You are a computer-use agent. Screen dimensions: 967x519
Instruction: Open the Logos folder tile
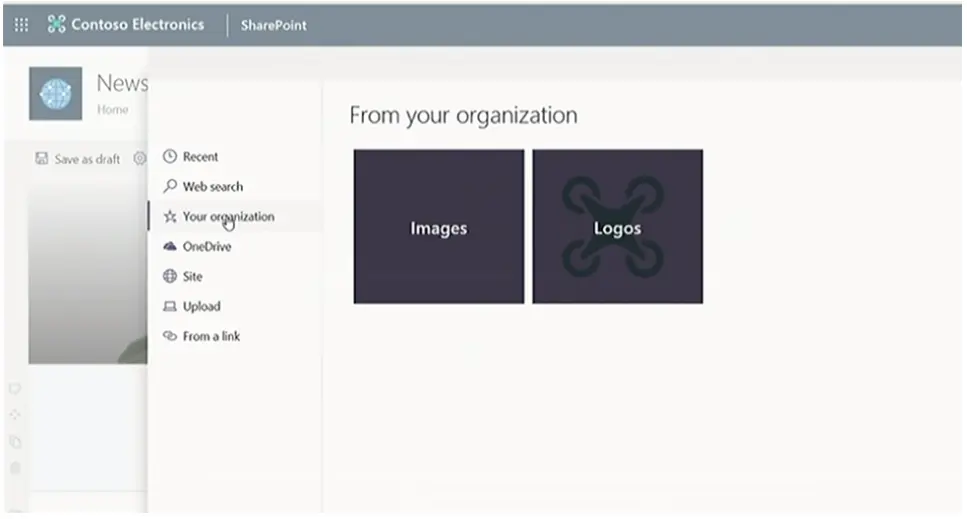617,227
